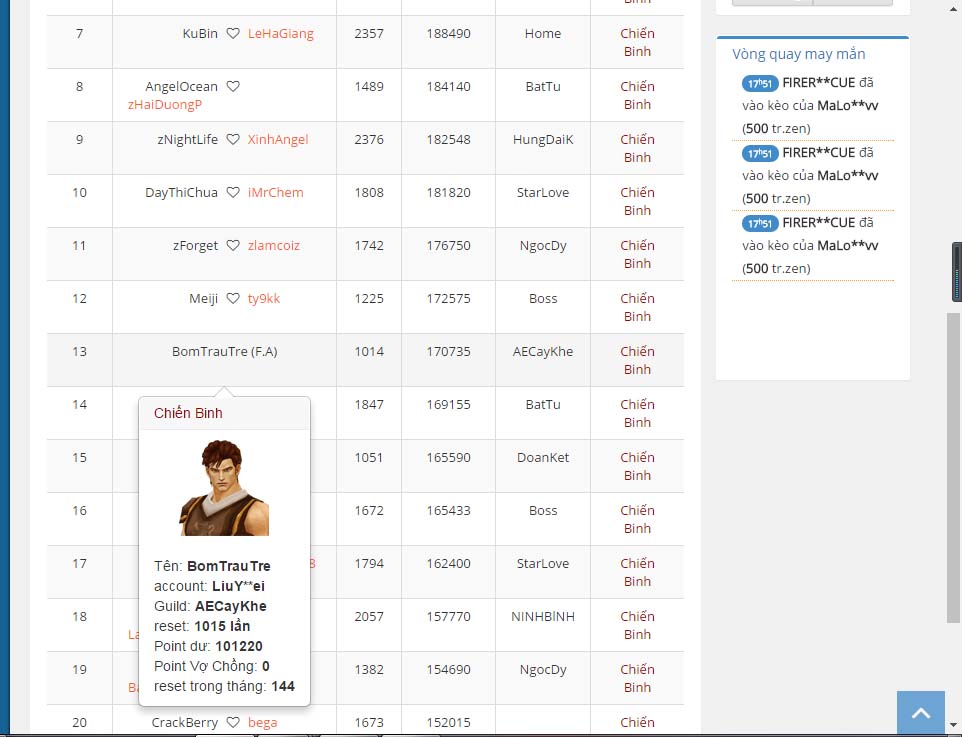The image size is (962, 737).
Task: Open the iMrChem partner link
Action: coord(275,193)
